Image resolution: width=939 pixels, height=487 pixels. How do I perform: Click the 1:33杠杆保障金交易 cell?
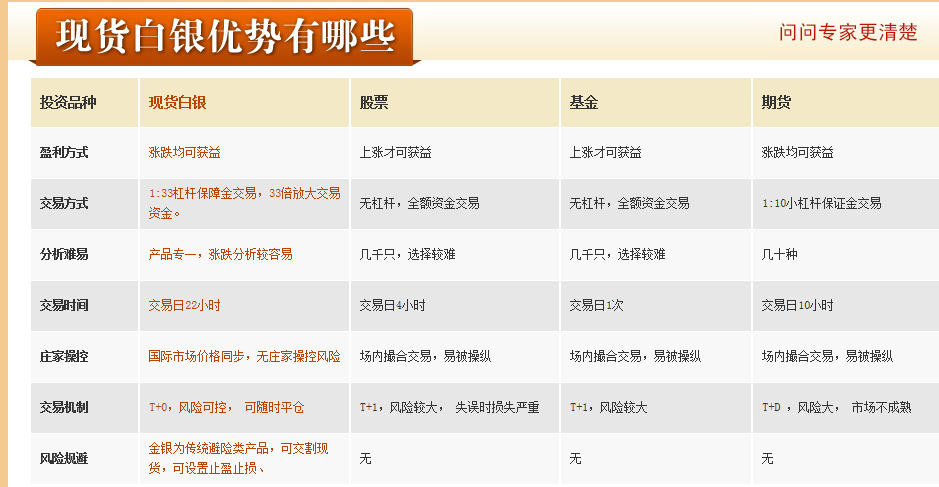244,203
